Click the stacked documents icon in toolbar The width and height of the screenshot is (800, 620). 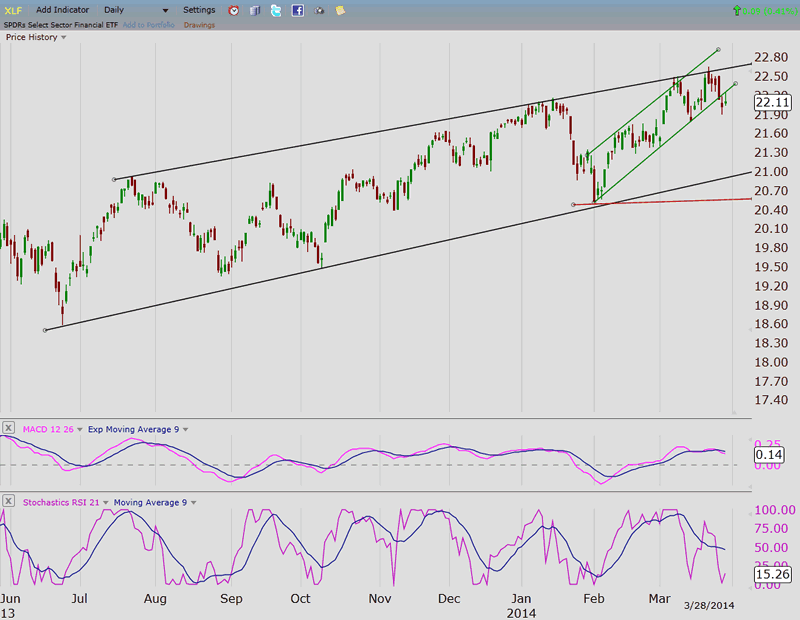tap(254, 10)
